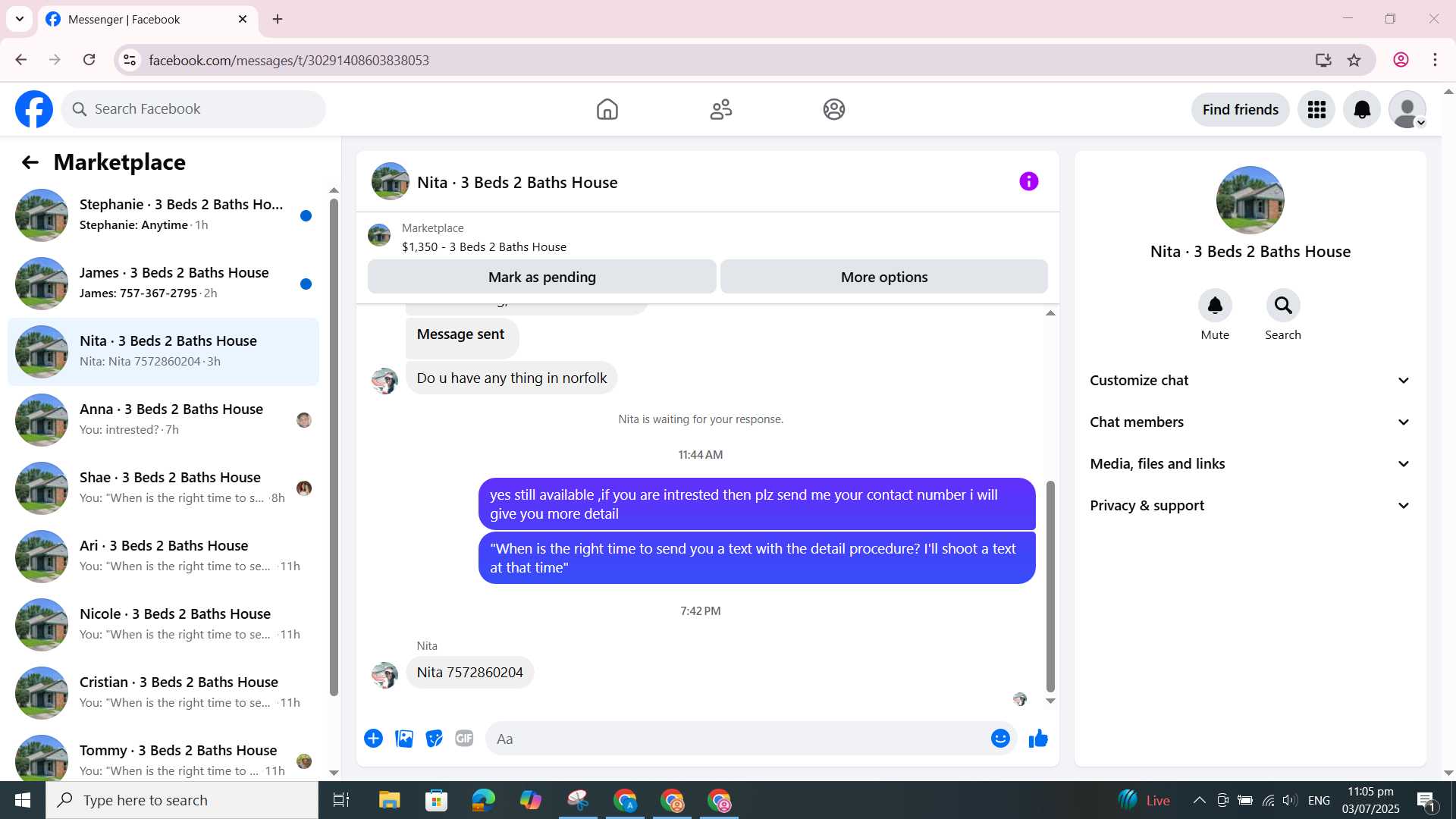1456x819 pixels.
Task: Expand Media, files and links section
Action: tap(1250, 464)
